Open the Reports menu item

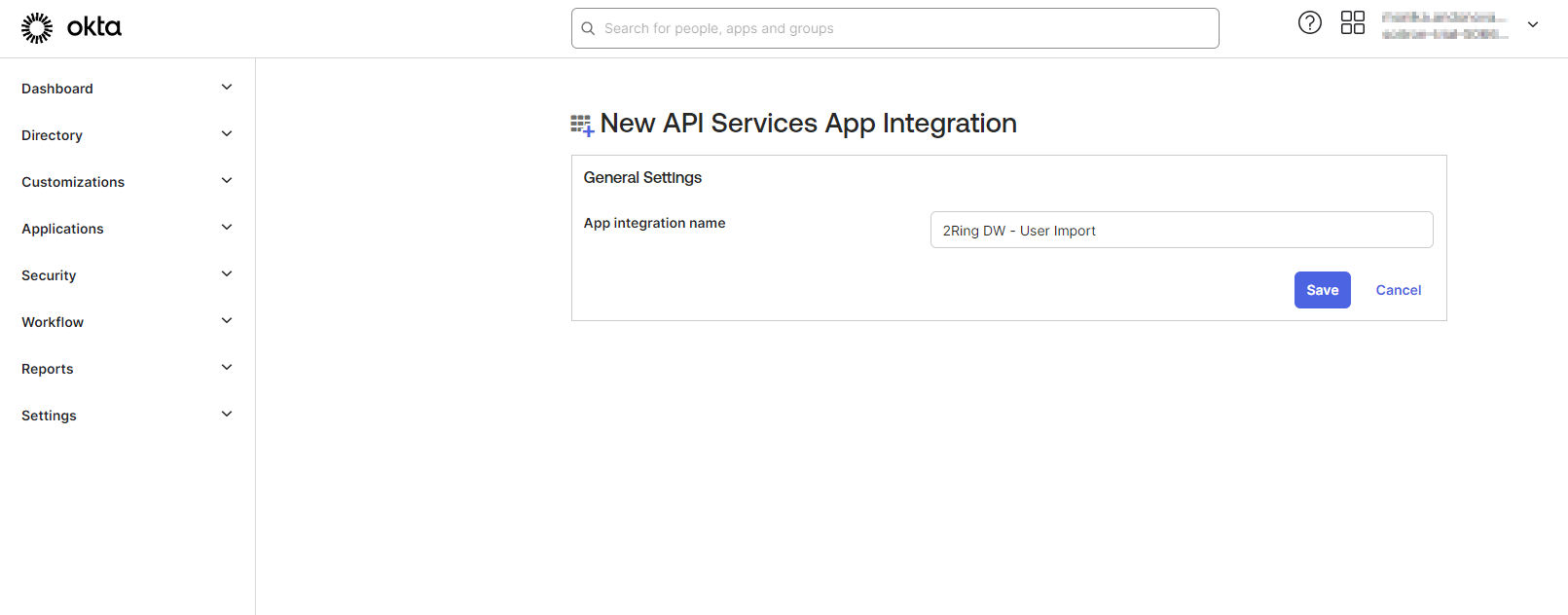click(x=48, y=369)
